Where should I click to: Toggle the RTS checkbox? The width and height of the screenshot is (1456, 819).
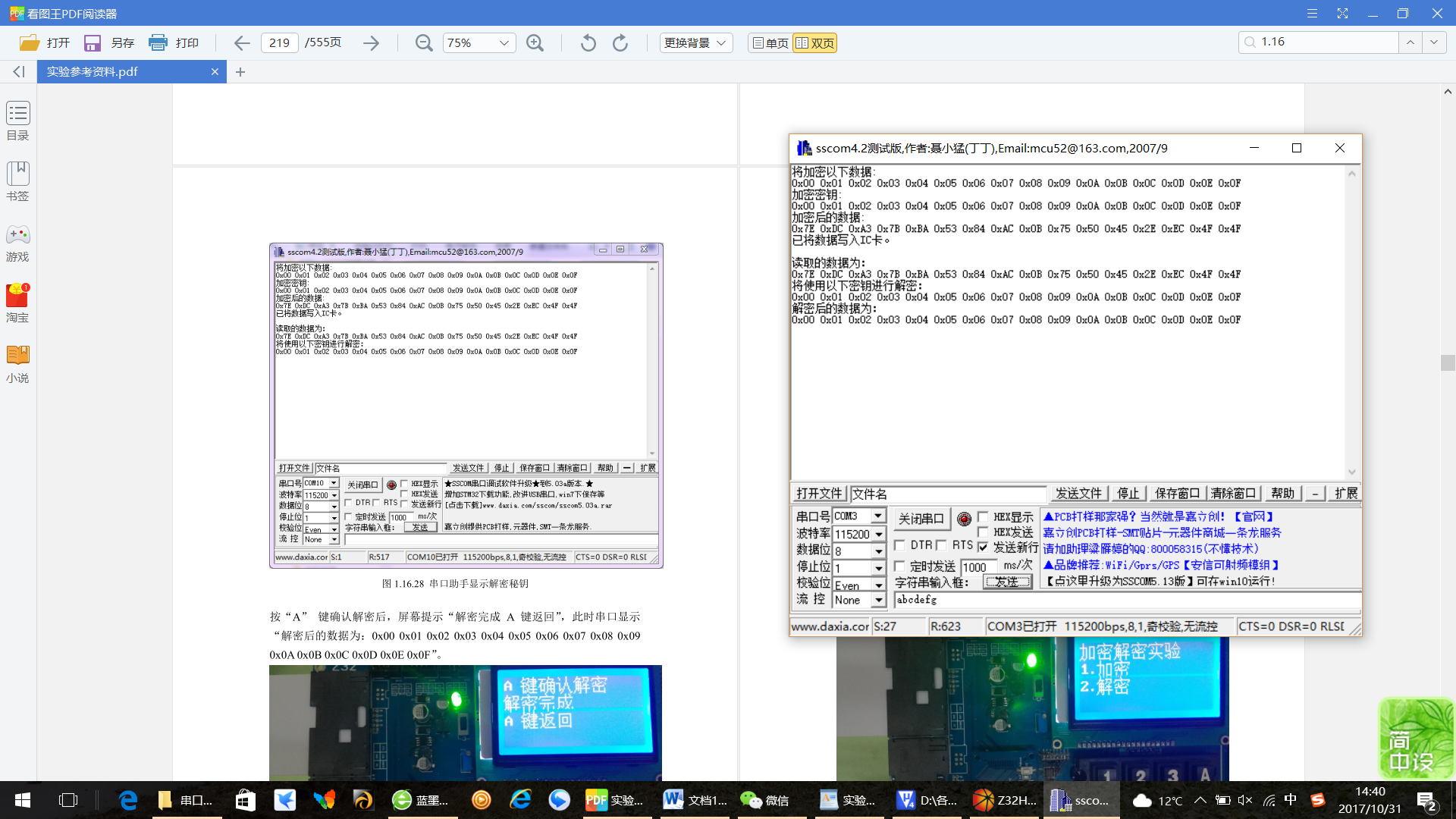point(941,545)
